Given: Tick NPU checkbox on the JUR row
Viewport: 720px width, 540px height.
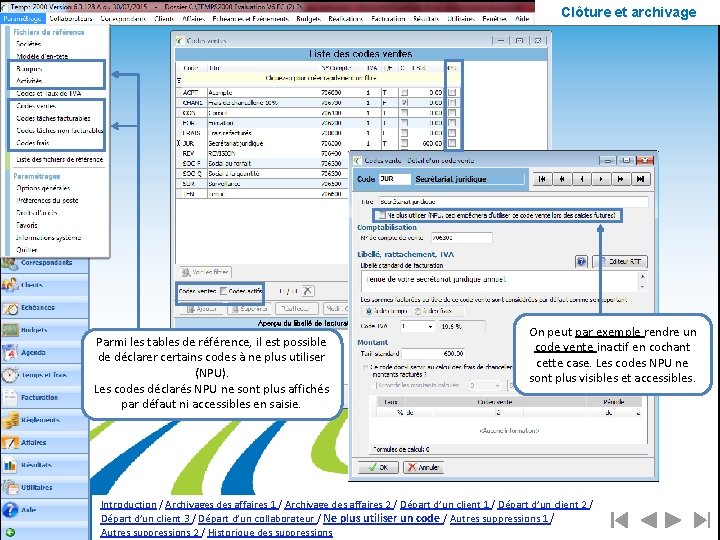Looking at the screenshot, I should (x=452, y=143).
